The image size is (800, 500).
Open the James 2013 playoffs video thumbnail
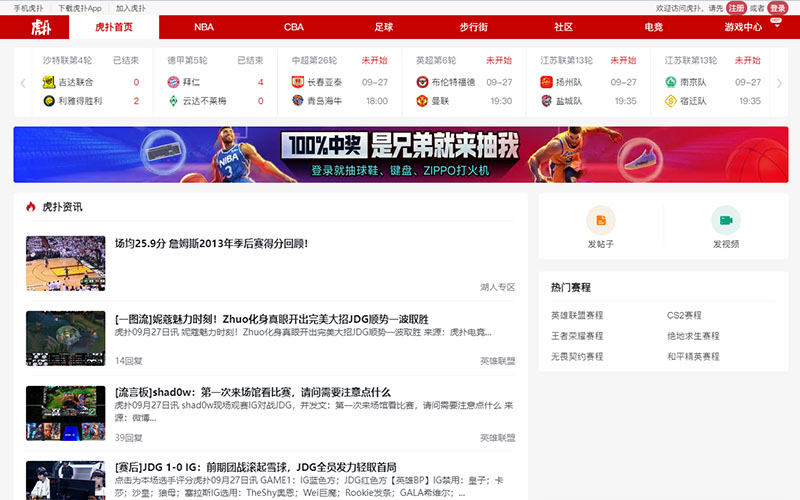(x=65, y=263)
